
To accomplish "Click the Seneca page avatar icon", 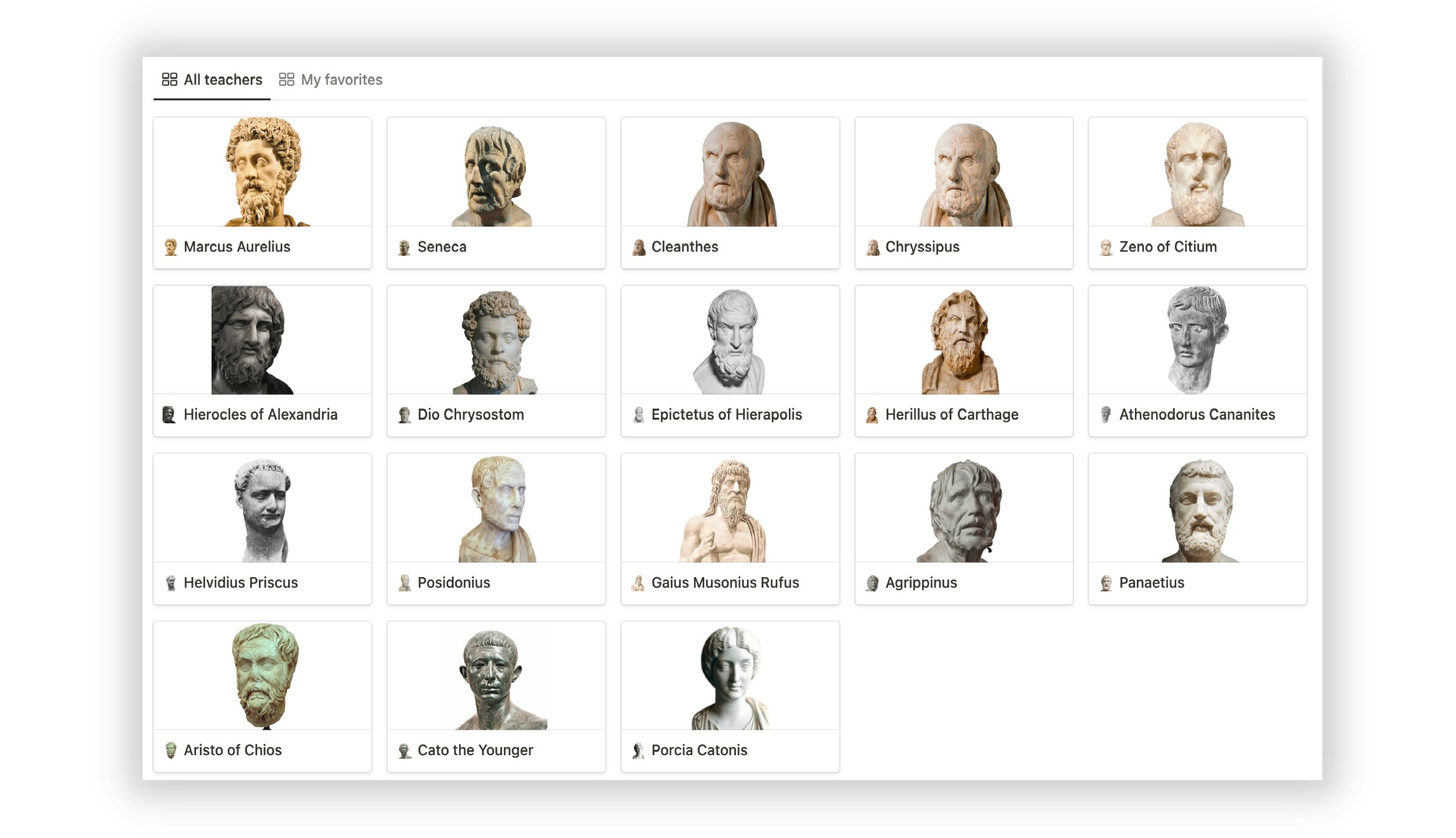I will click(403, 247).
